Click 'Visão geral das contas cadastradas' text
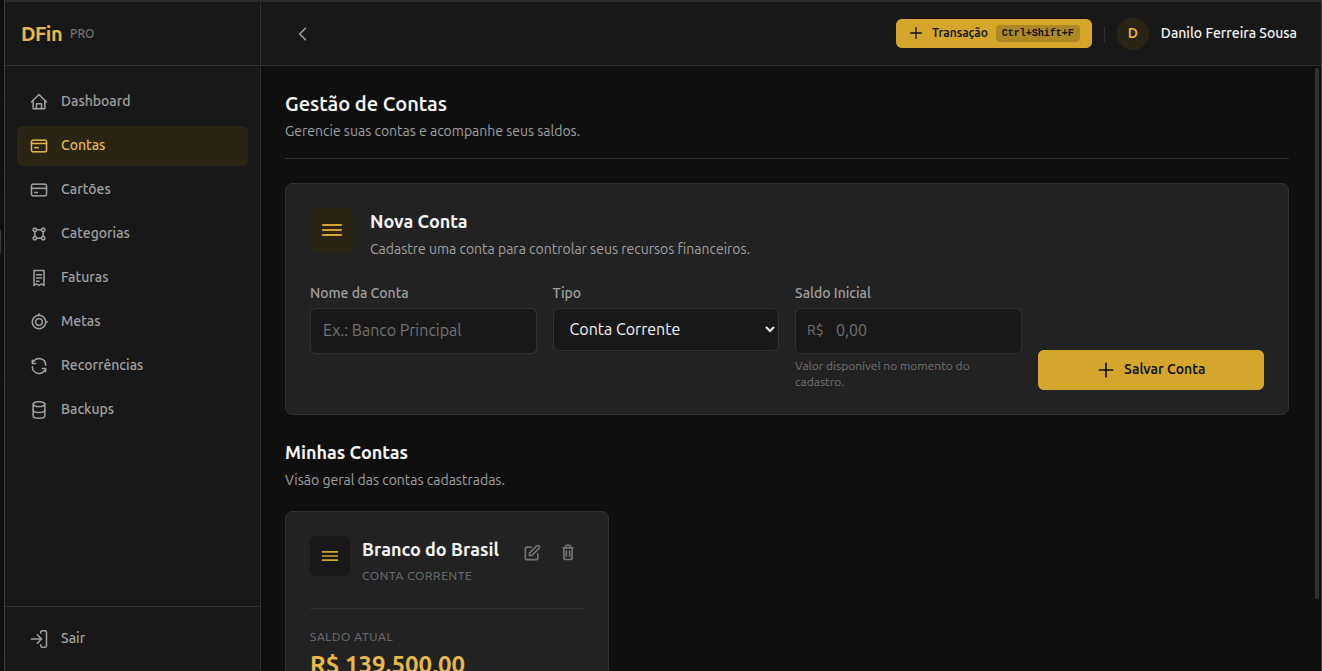This screenshot has height=671, width=1322. (x=395, y=480)
